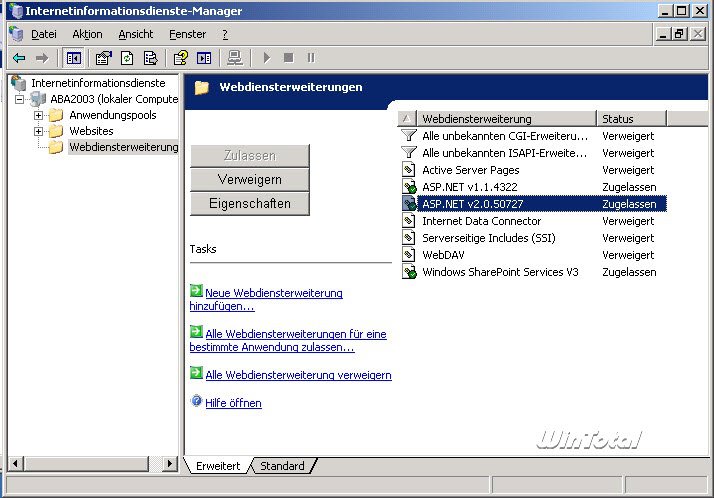Restore the inner MDI child window
The width and height of the screenshot is (714, 498).
(x=679, y=34)
